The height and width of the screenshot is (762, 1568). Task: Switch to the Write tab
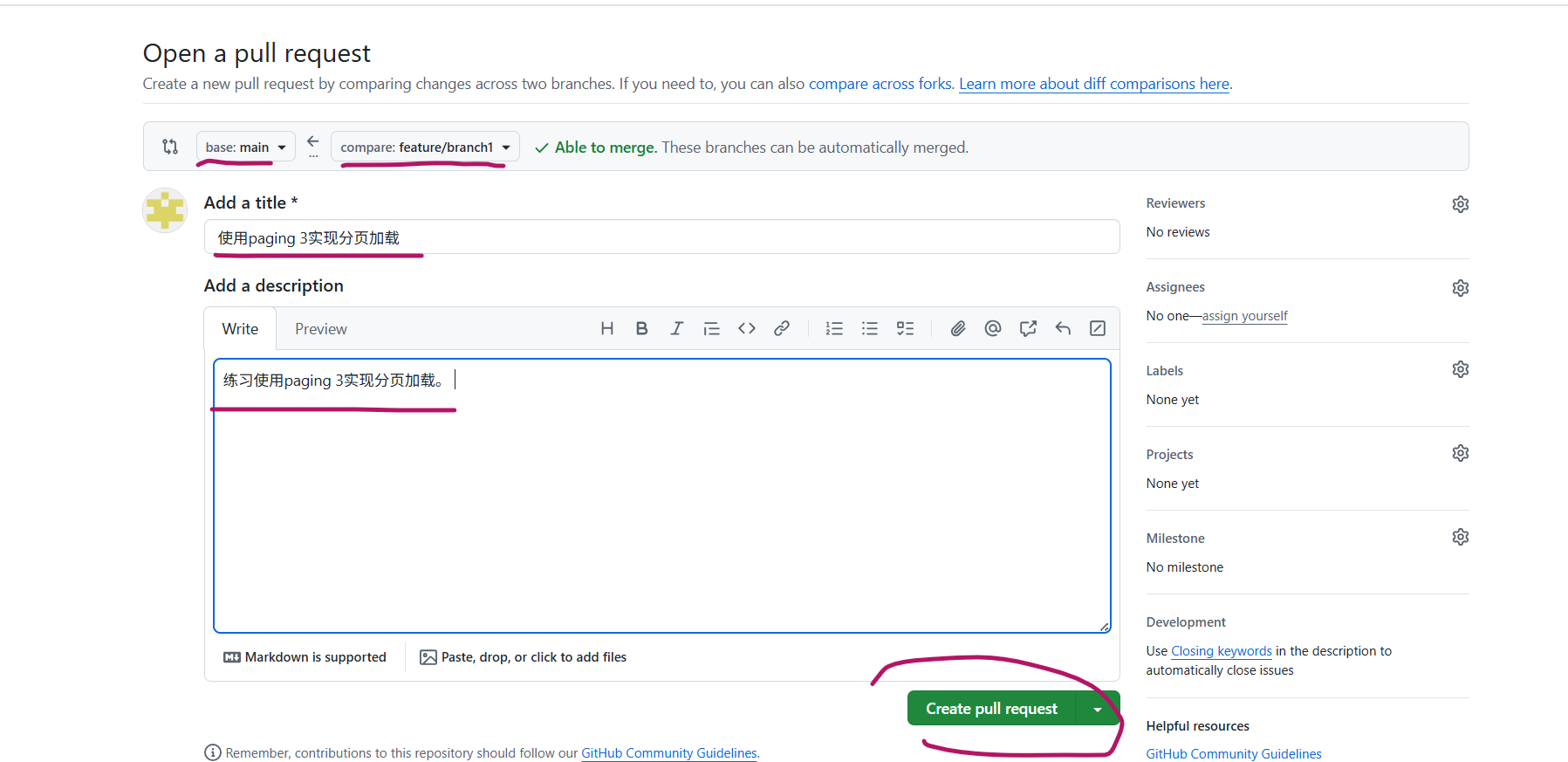(240, 329)
